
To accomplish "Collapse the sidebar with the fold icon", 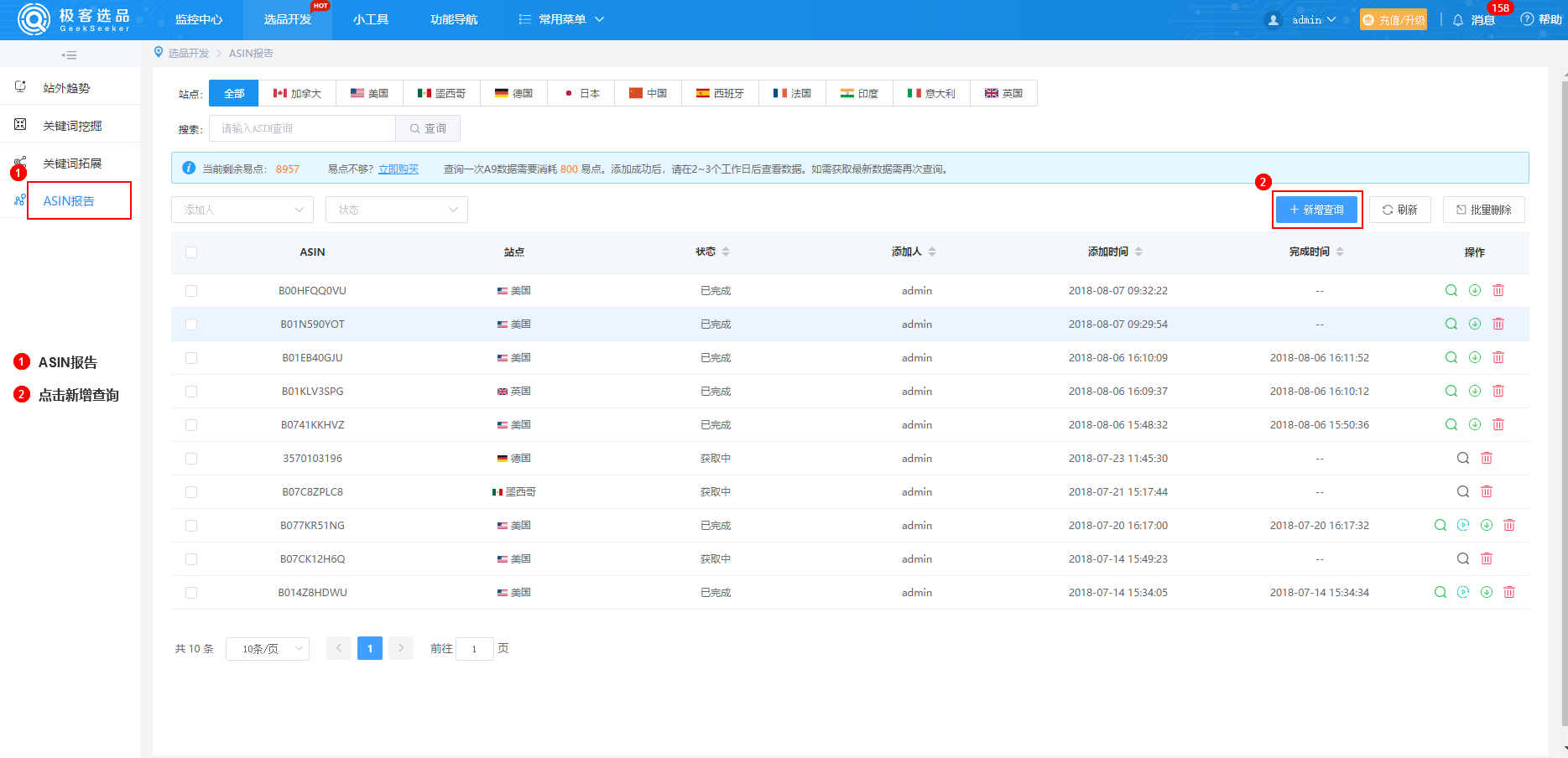I will pos(70,55).
